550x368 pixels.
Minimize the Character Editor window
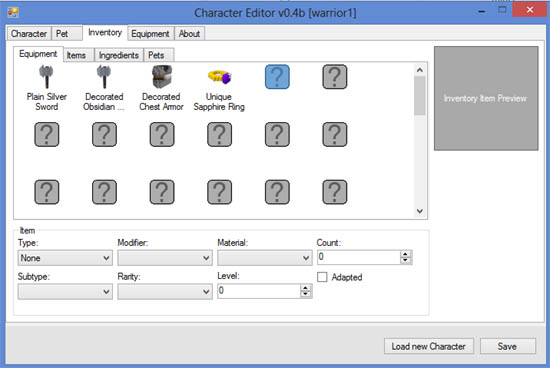click(x=482, y=11)
